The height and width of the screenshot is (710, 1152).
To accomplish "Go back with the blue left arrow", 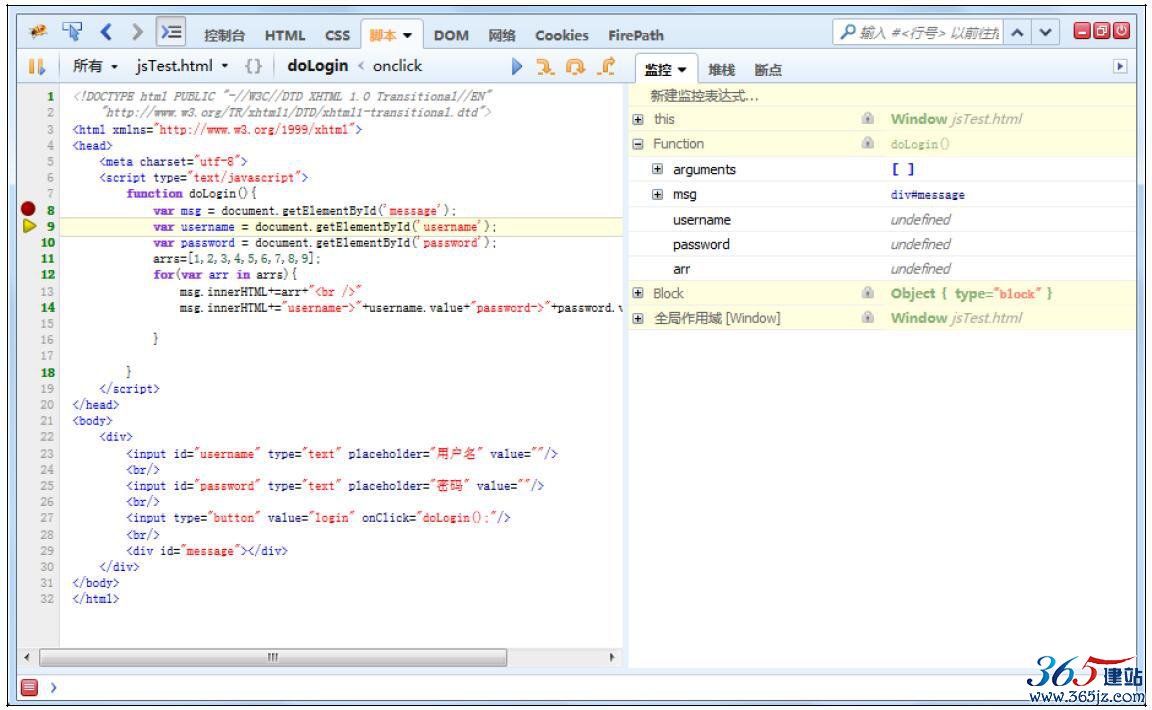I will 107,32.
